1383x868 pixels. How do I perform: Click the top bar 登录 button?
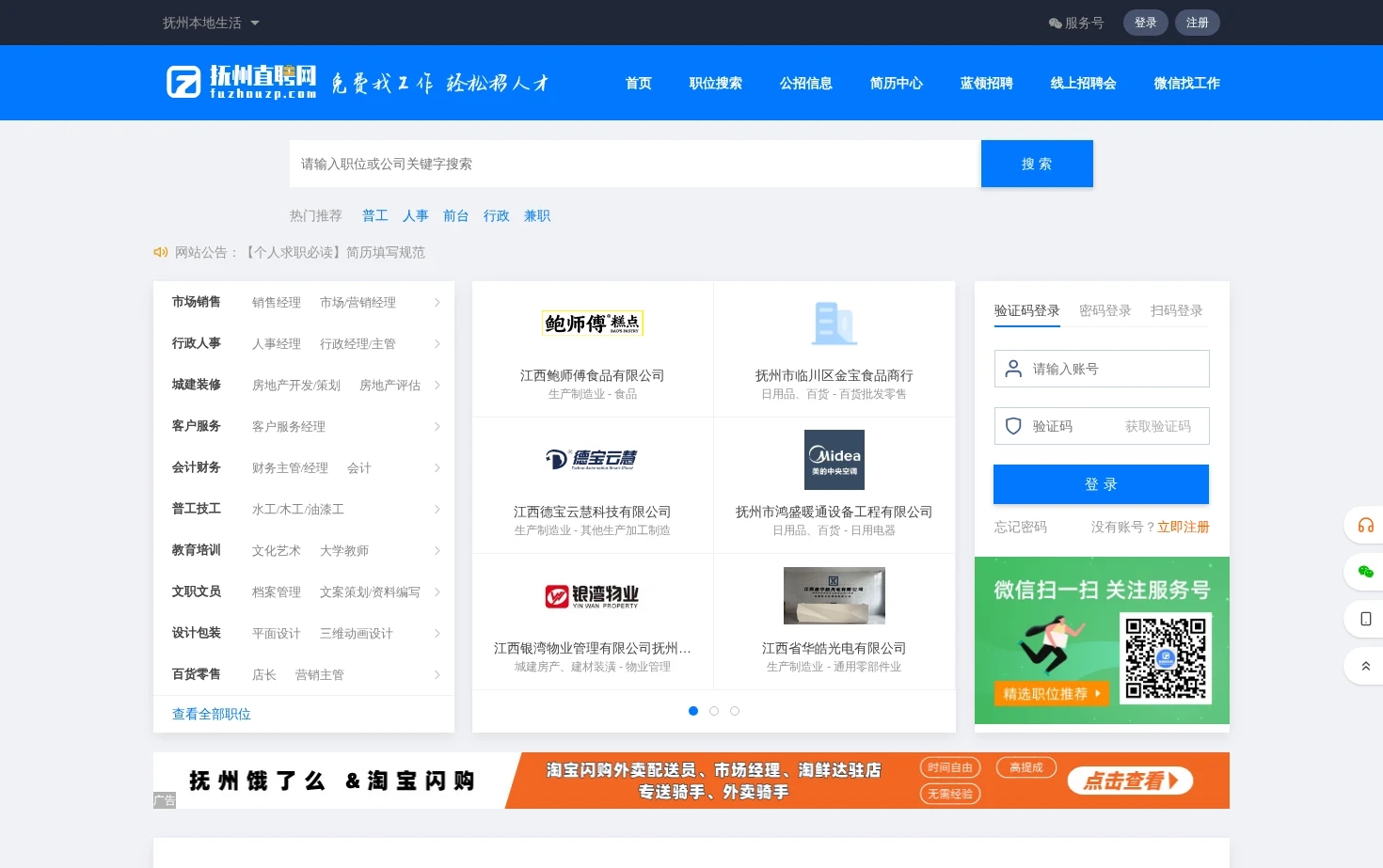point(1146,23)
